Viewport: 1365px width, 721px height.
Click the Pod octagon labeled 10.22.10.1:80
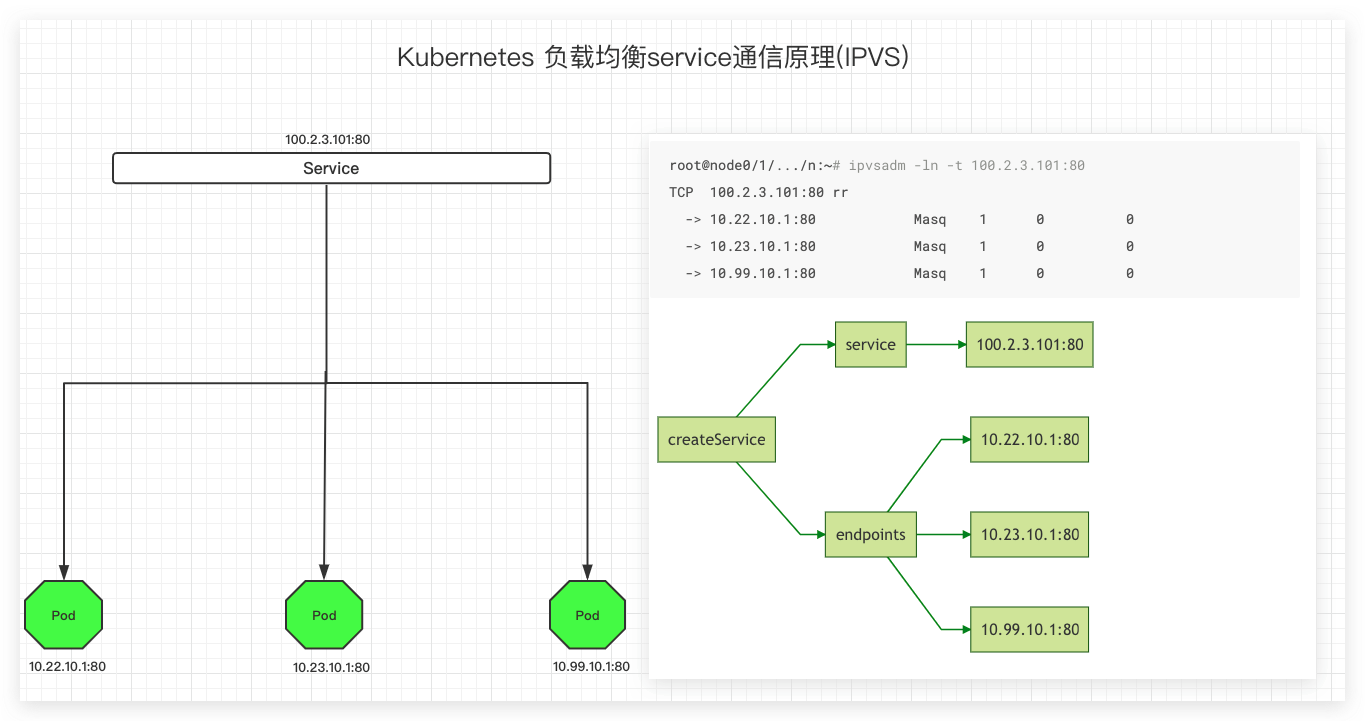point(64,615)
